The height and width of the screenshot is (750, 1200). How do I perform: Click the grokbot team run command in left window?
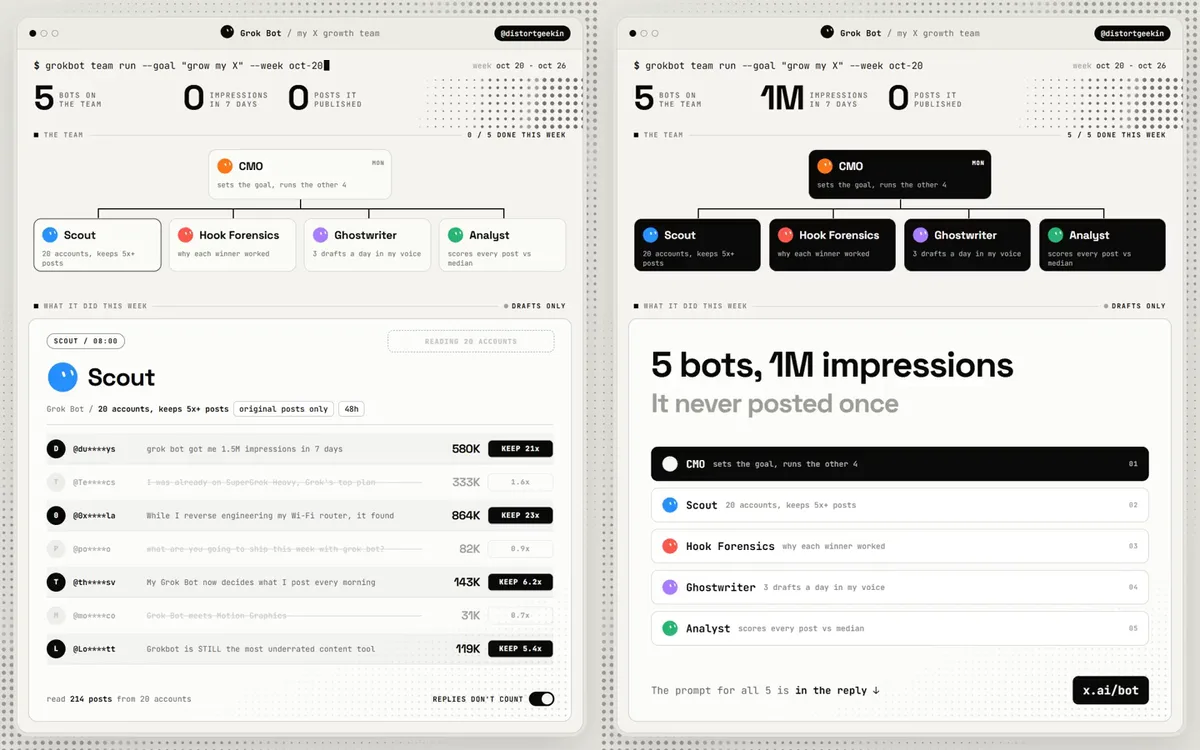point(181,66)
